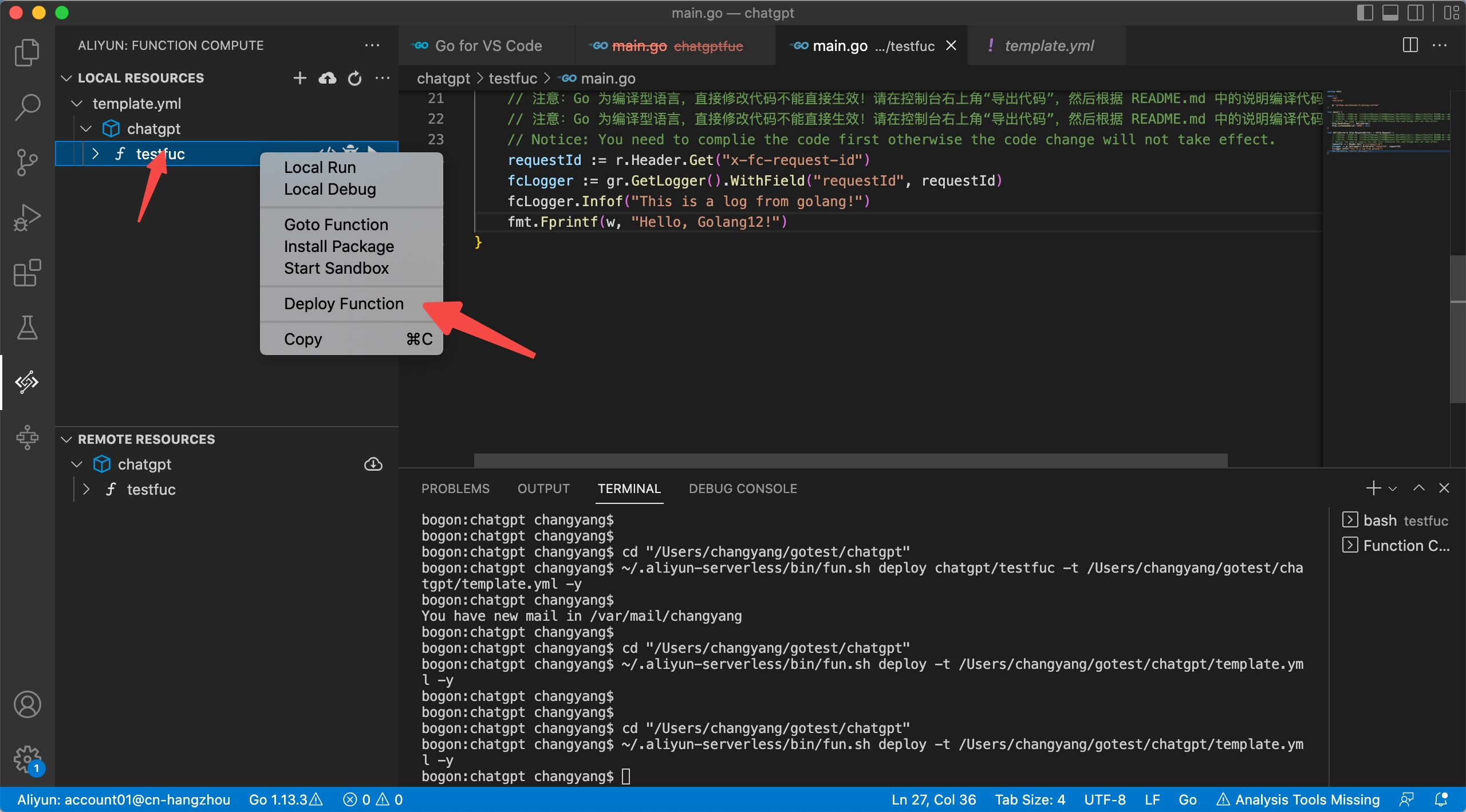Click Ln 27, Col 36 cursor position

tap(933, 799)
